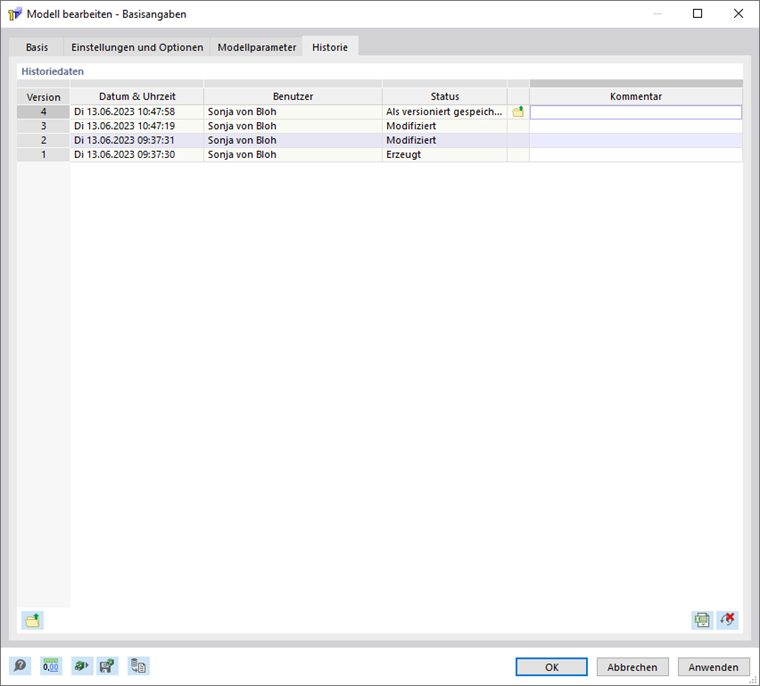The width and height of the screenshot is (760, 686).
Task: Click the save-as-versioned folder icon in row 4
Action: [x=518, y=112]
